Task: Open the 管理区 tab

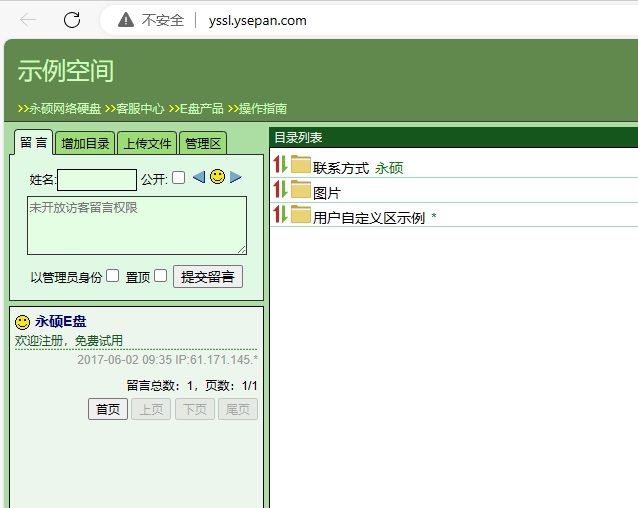Action: [x=203, y=143]
